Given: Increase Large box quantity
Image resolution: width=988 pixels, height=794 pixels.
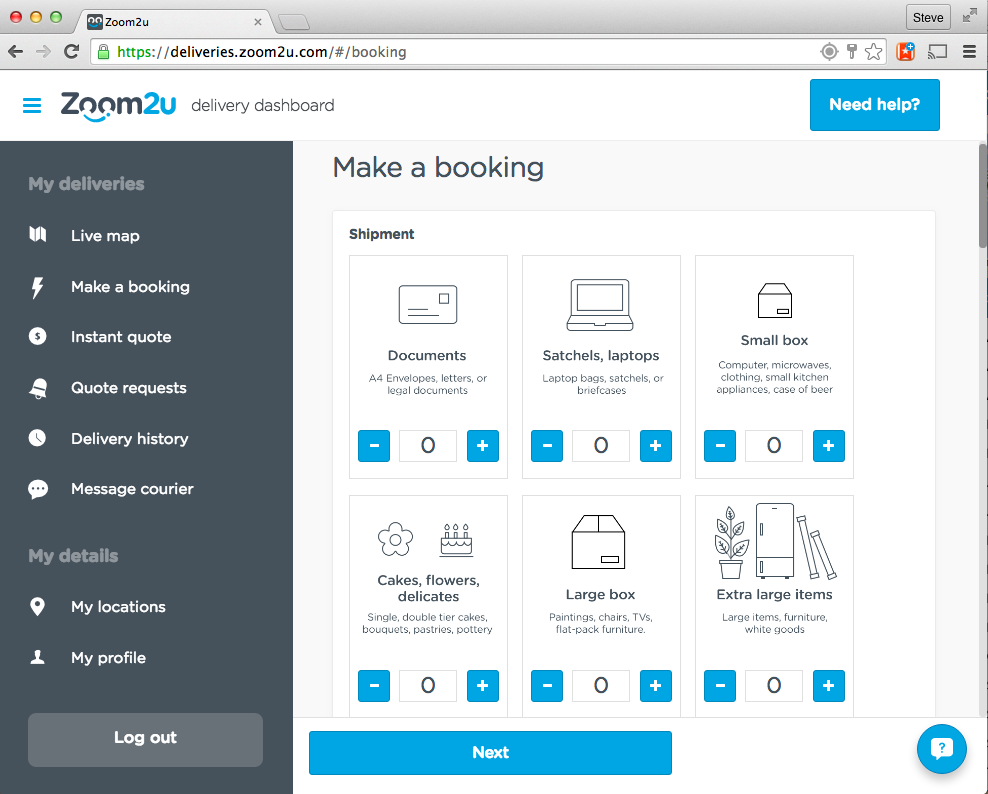Looking at the screenshot, I should [x=656, y=686].
